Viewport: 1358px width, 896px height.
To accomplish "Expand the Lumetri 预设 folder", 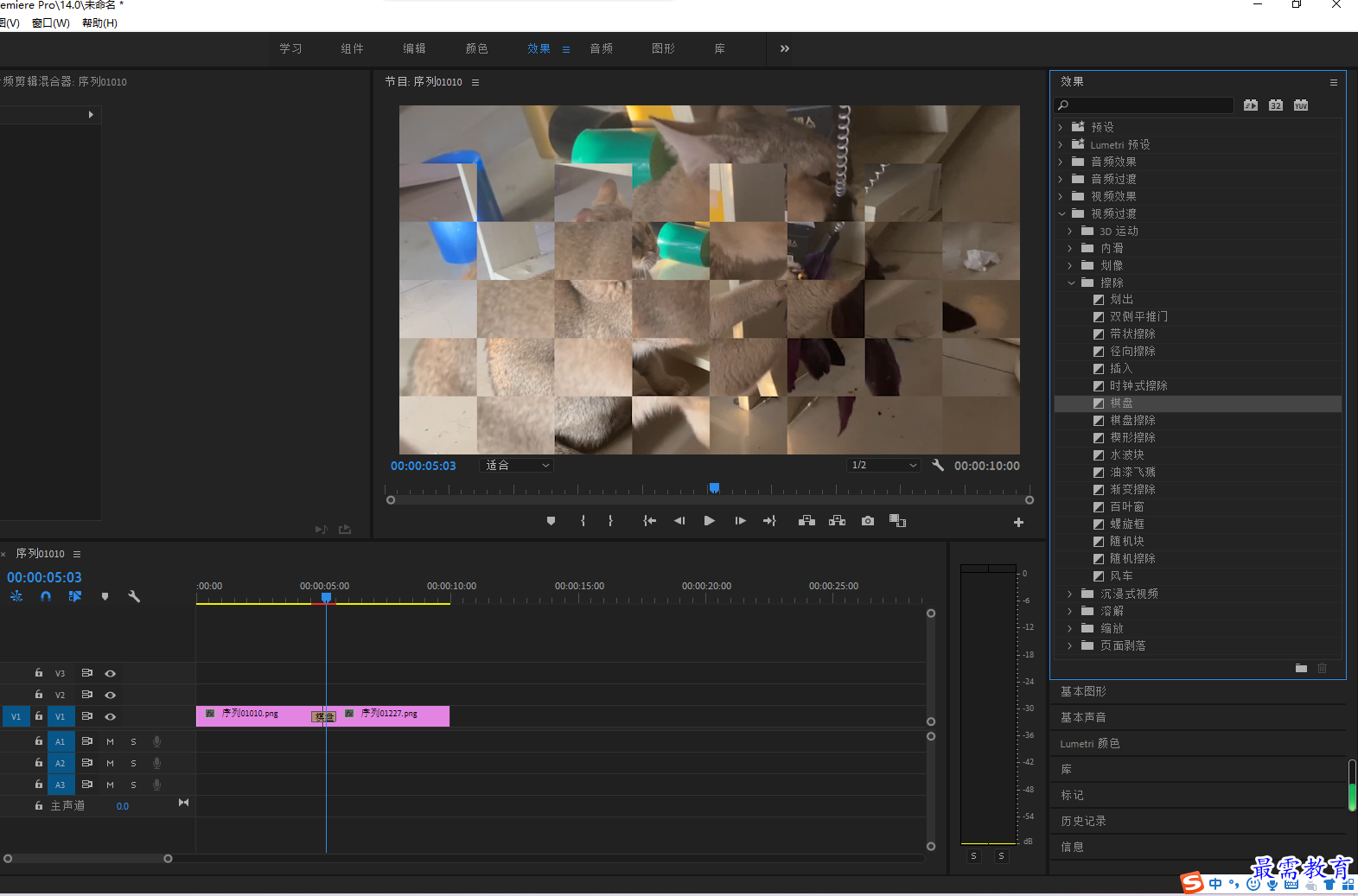I will (1061, 144).
